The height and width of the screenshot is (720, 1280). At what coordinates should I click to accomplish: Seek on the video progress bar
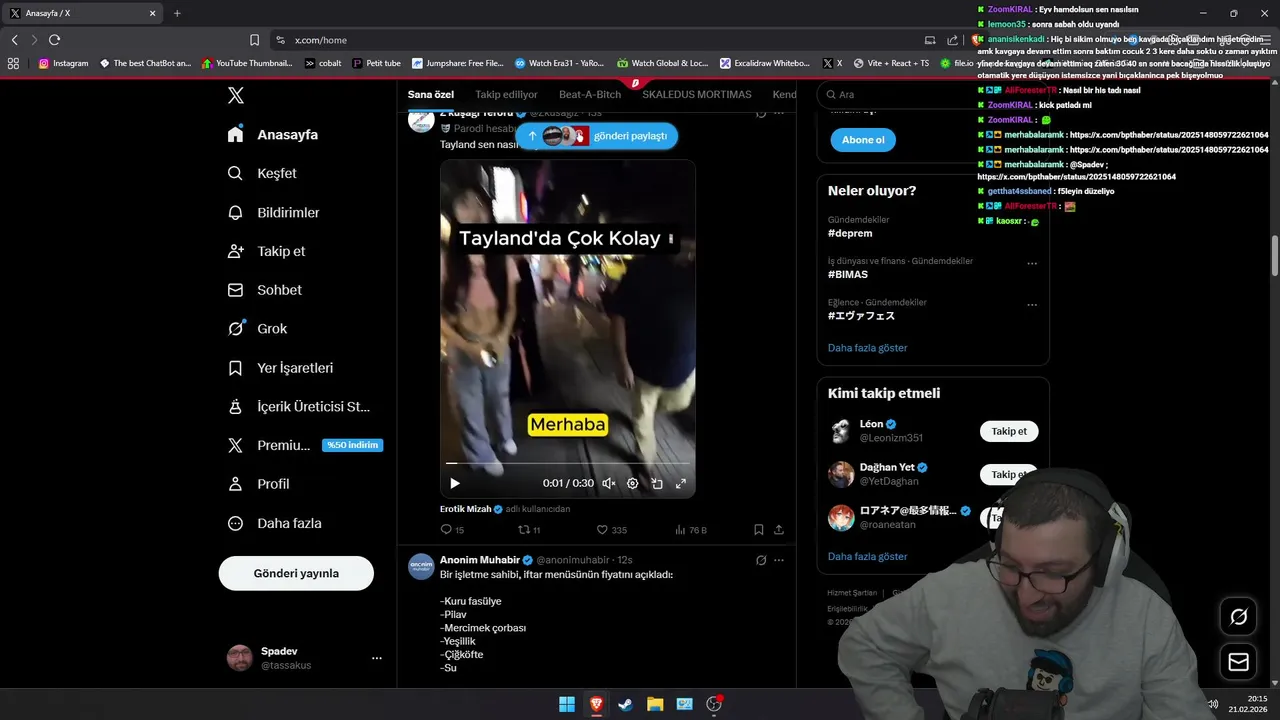(568, 463)
